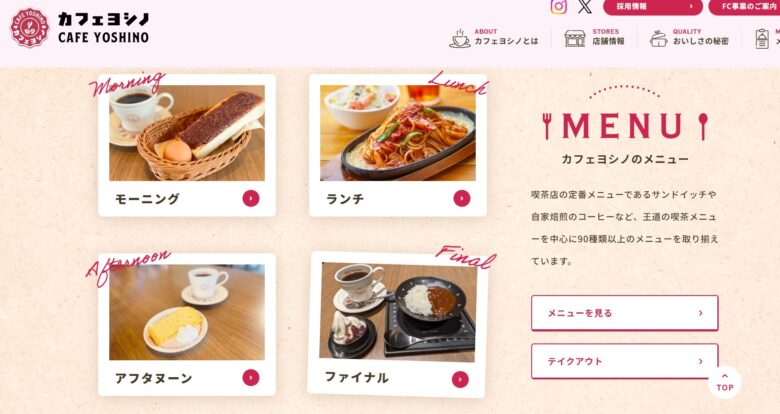The width and height of the screenshot is (780, 414).
Task: Click the chevron on テイクアウト button
Action: tap(700, 361)
